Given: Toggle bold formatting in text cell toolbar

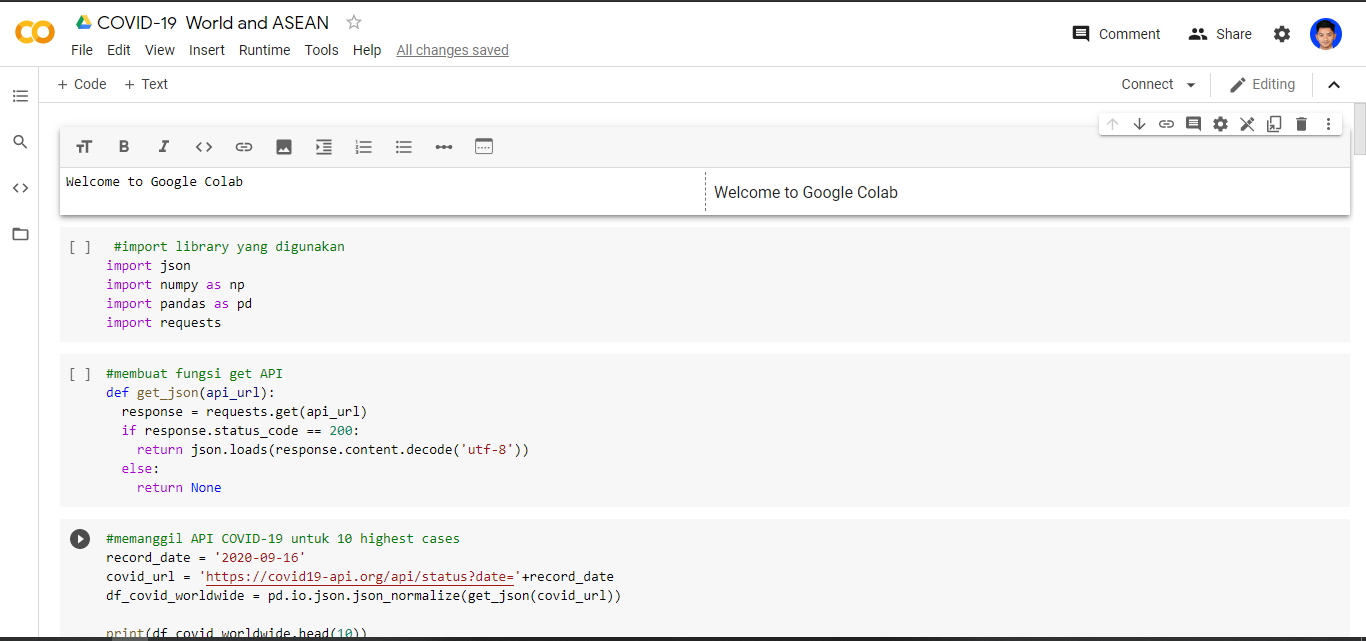Looking at the screenshot, I should click(124, 147).
